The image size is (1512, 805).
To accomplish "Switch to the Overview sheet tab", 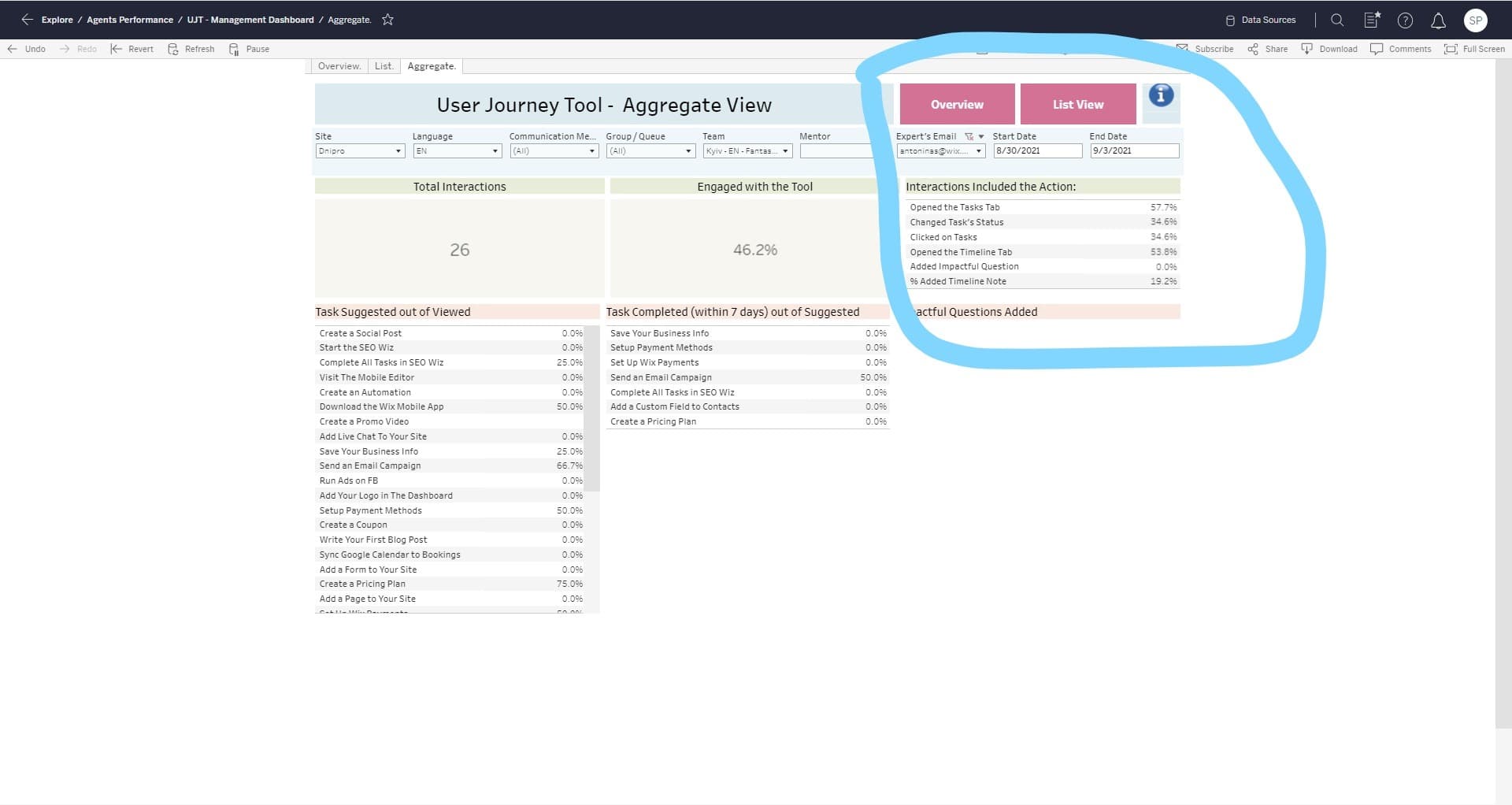I will (x=339, y=66).
